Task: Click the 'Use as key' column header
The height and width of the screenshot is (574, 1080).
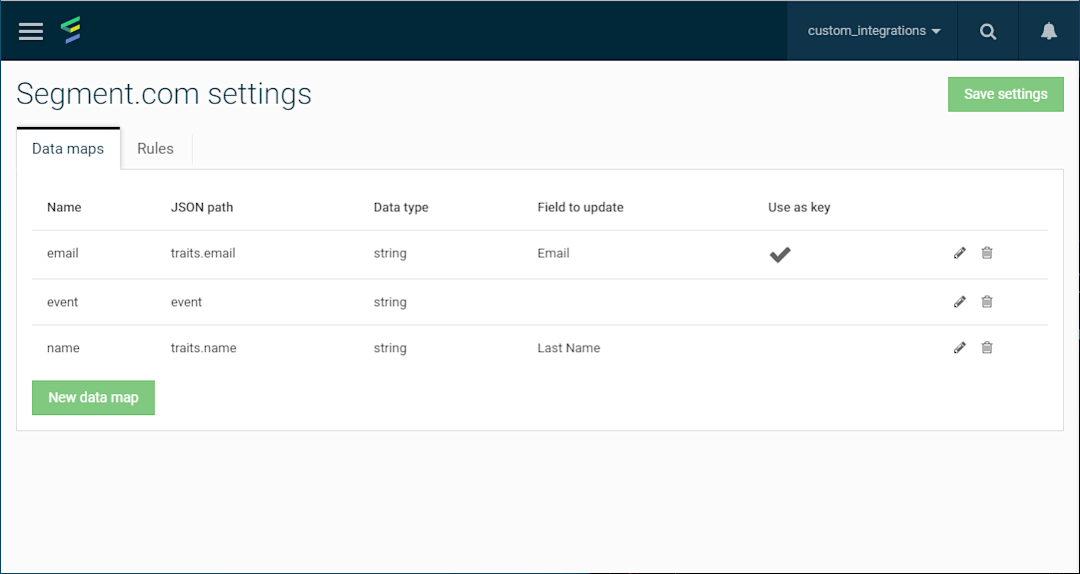Action: coord(799,207)
